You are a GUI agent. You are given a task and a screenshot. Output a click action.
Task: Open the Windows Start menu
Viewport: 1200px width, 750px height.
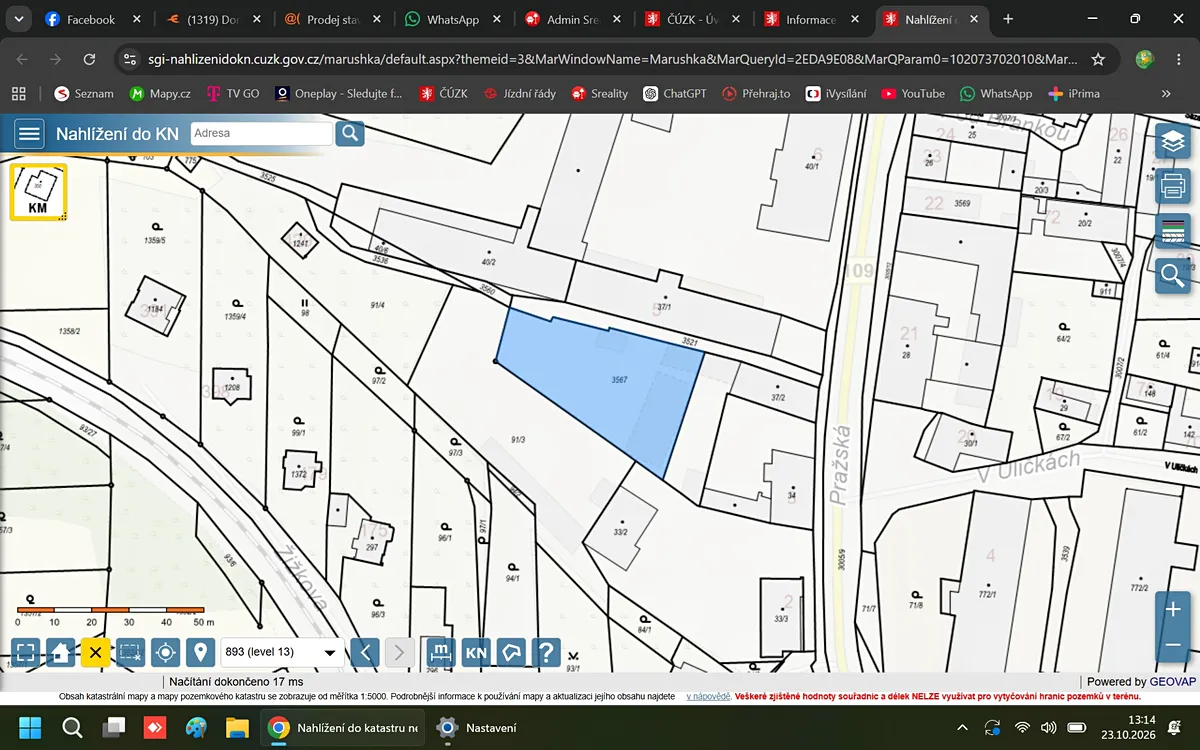click(x=30, y=727)
